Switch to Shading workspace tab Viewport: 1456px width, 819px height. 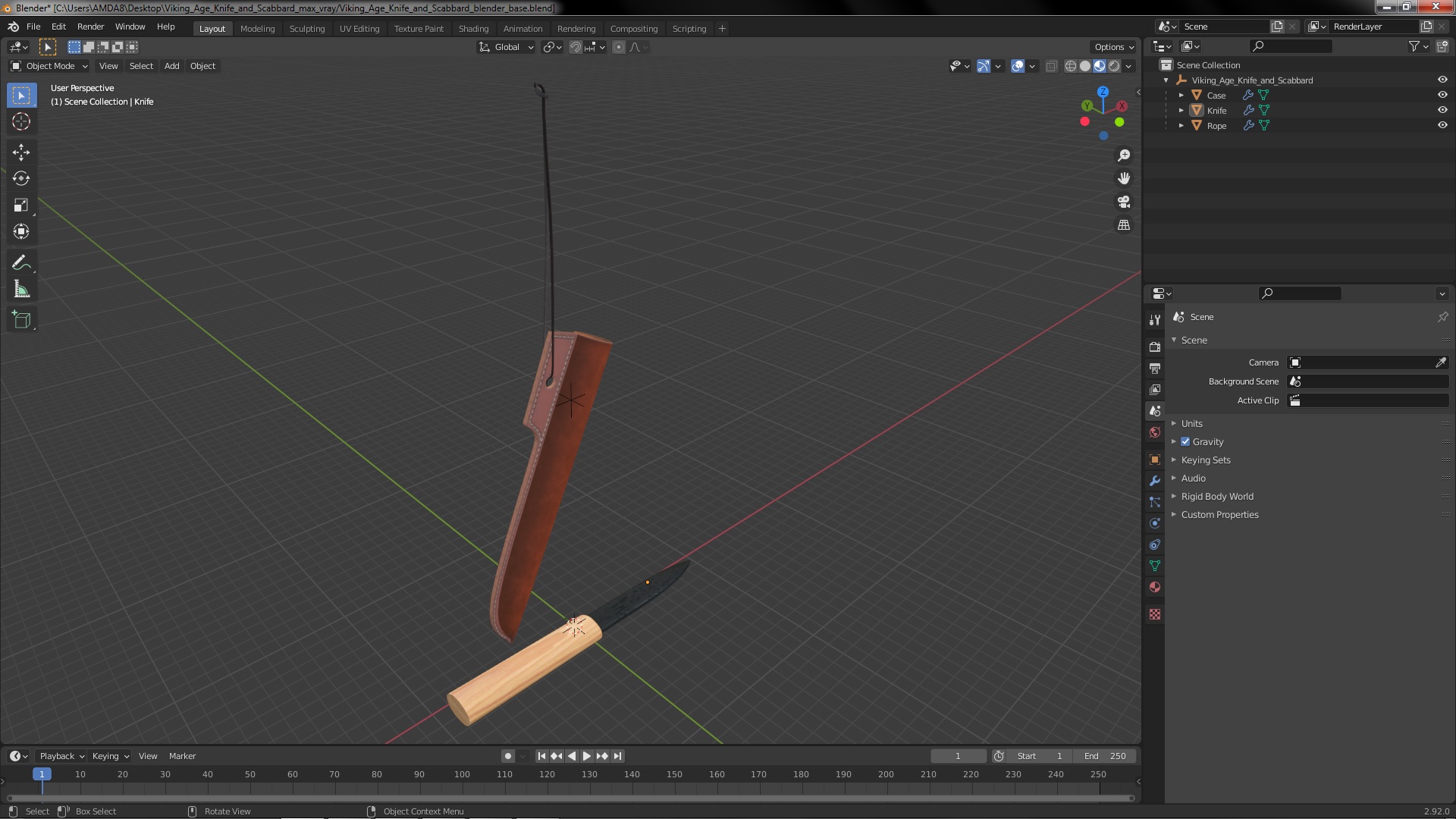[x=473, y=29]
